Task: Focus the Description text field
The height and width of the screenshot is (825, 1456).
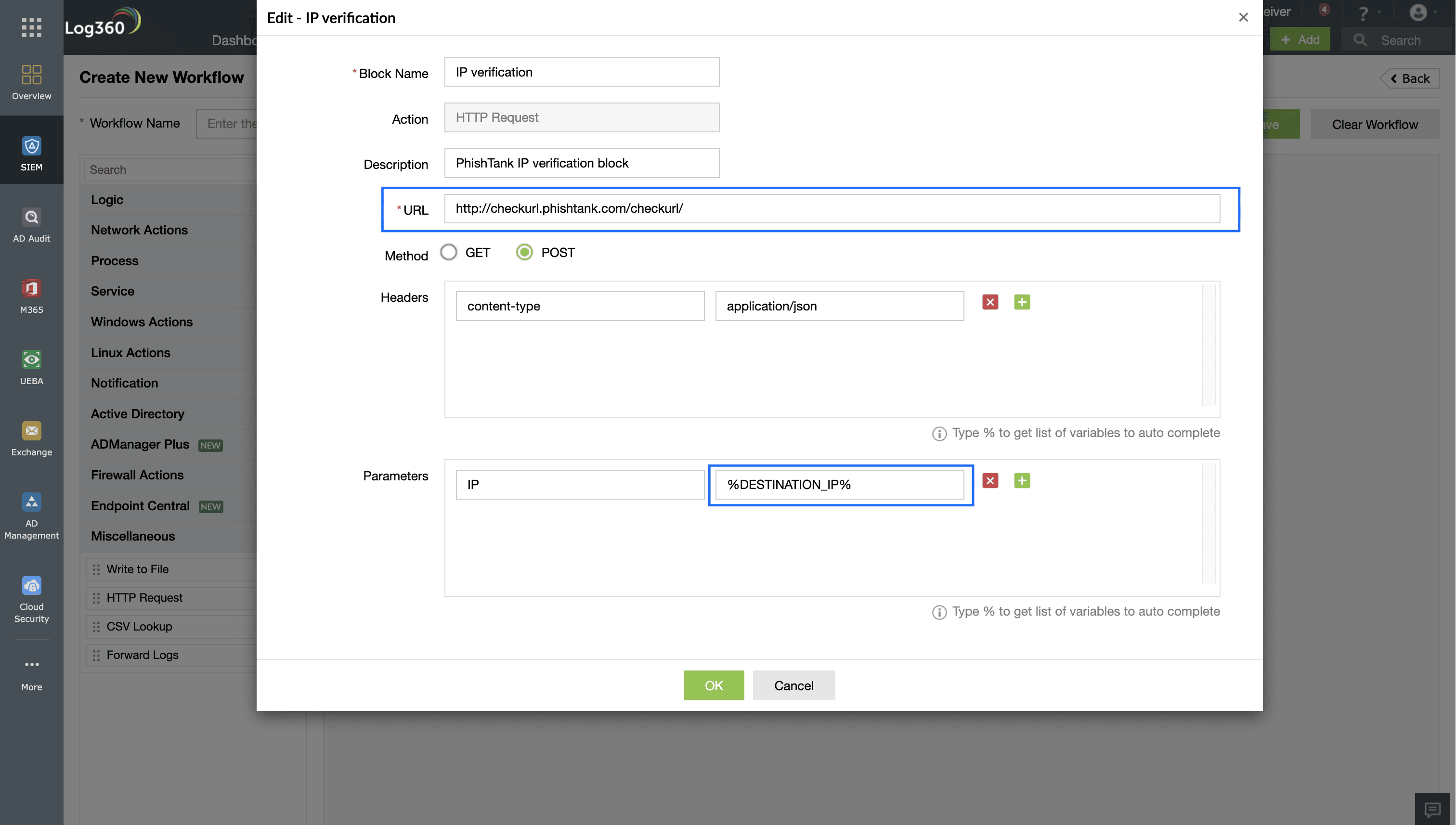Action: 582,163
